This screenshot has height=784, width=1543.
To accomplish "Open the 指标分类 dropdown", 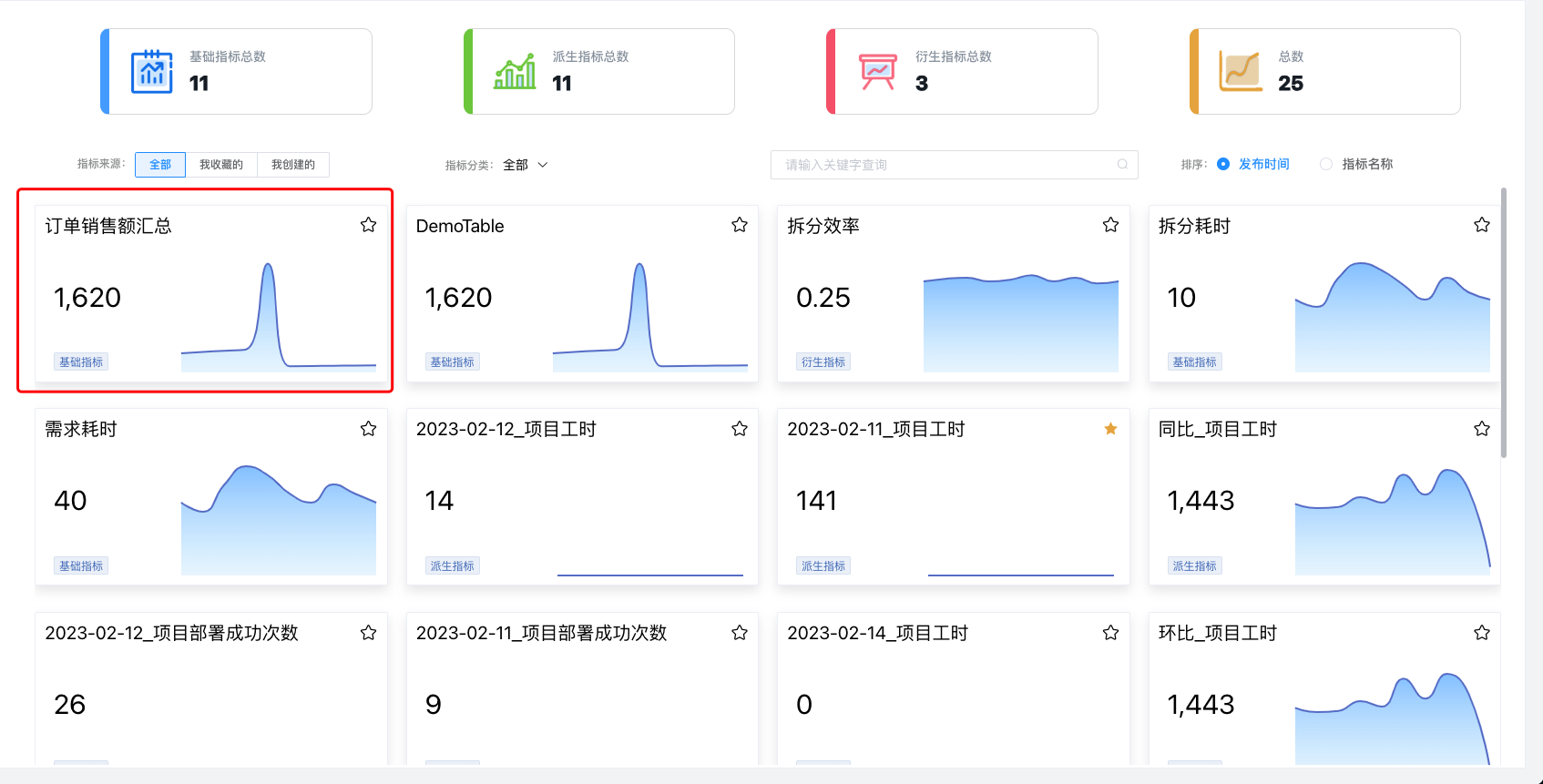I will [525, 165].
